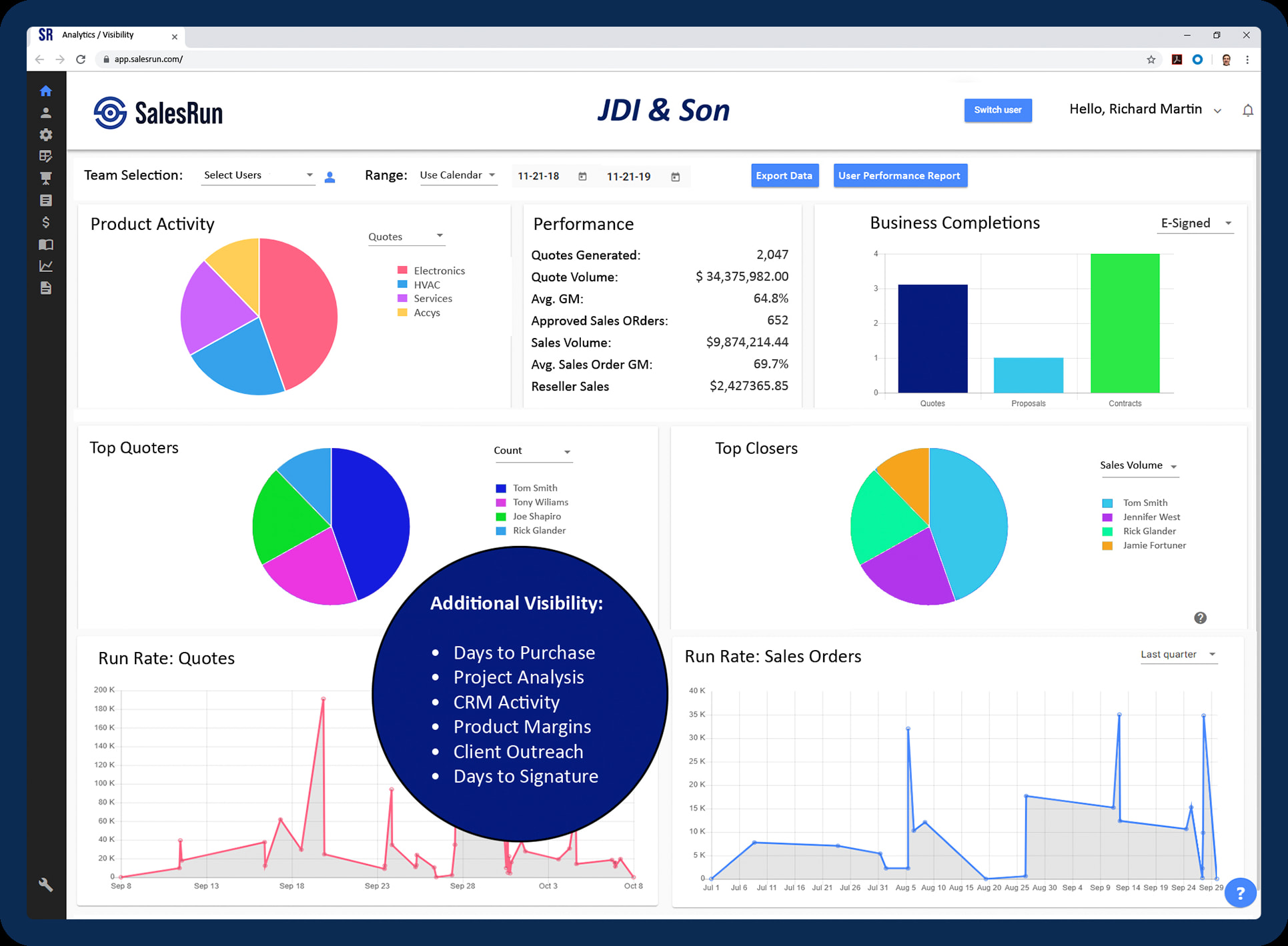Open the start date calendar icon
This screenshot has width=1288, height=946.
click(582, 177)
